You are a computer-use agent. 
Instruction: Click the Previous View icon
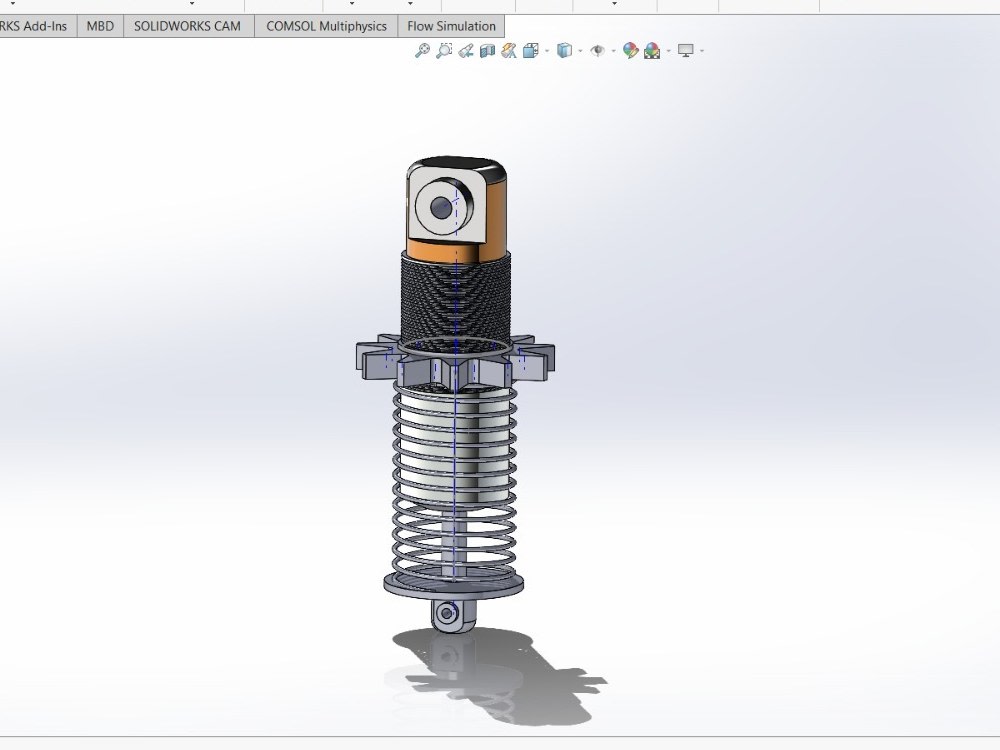(x=466, y=50)
